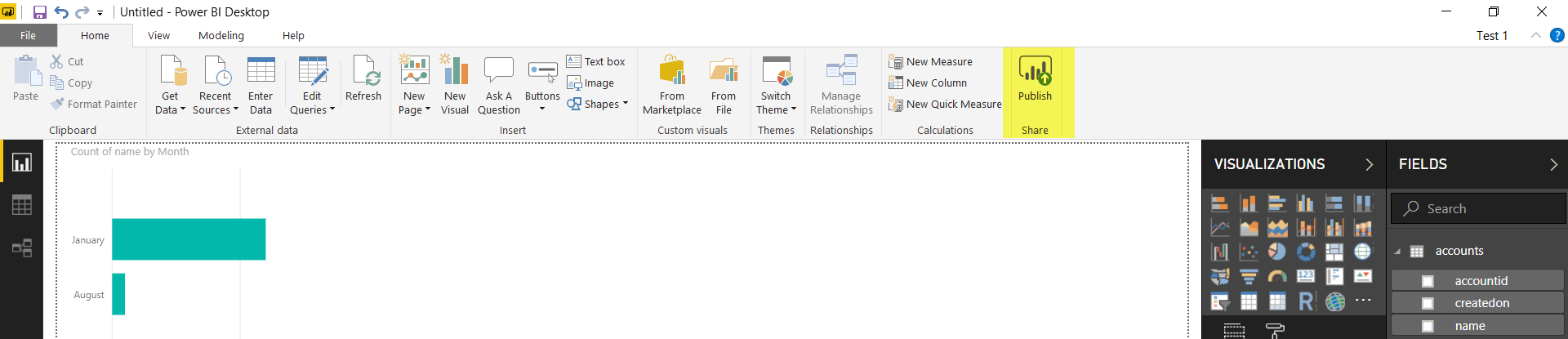The image size is (1568, 339).
Task: Switch to the Help tab
Action: pos(293,35)
